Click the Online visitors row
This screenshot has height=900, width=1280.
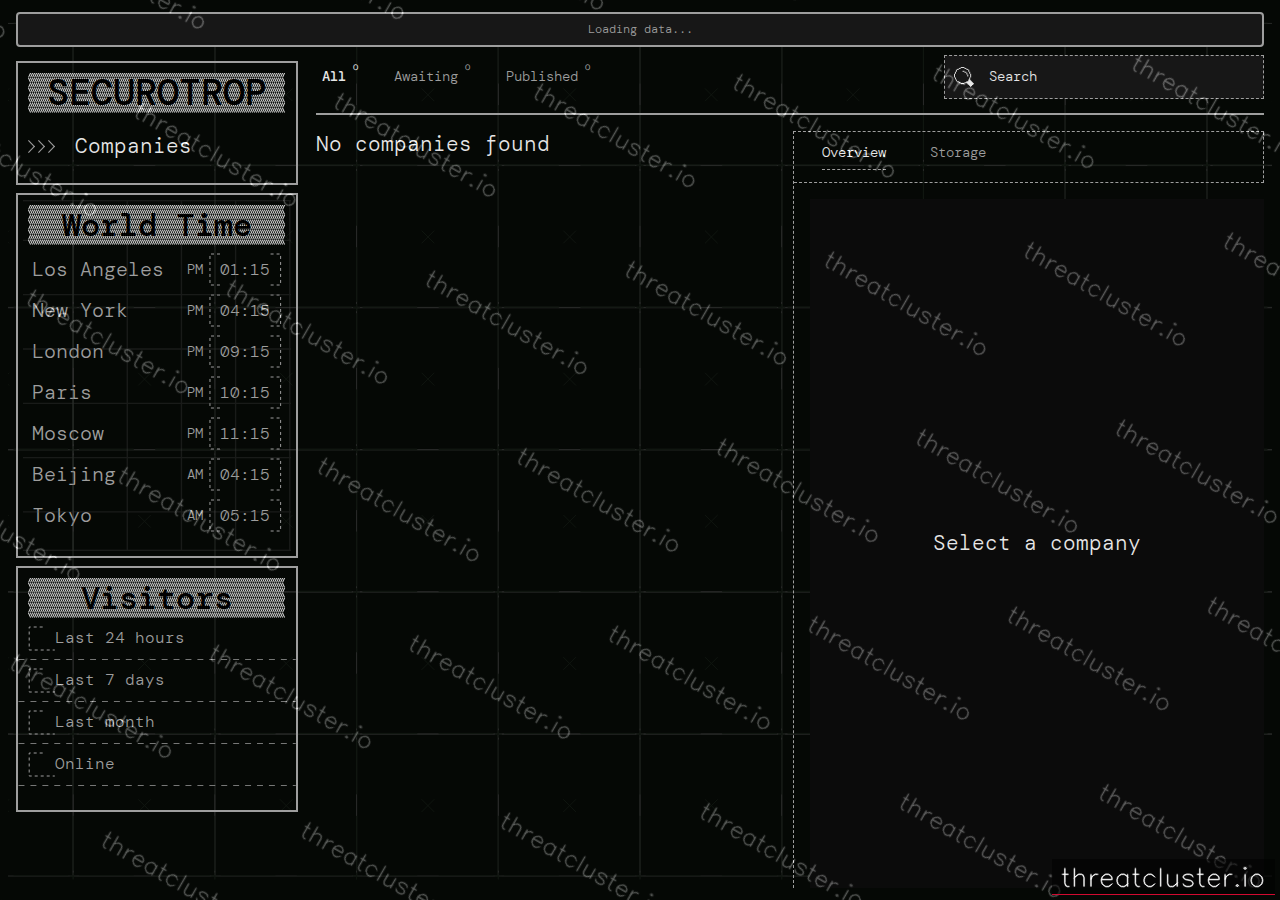[x=157, y=764]
